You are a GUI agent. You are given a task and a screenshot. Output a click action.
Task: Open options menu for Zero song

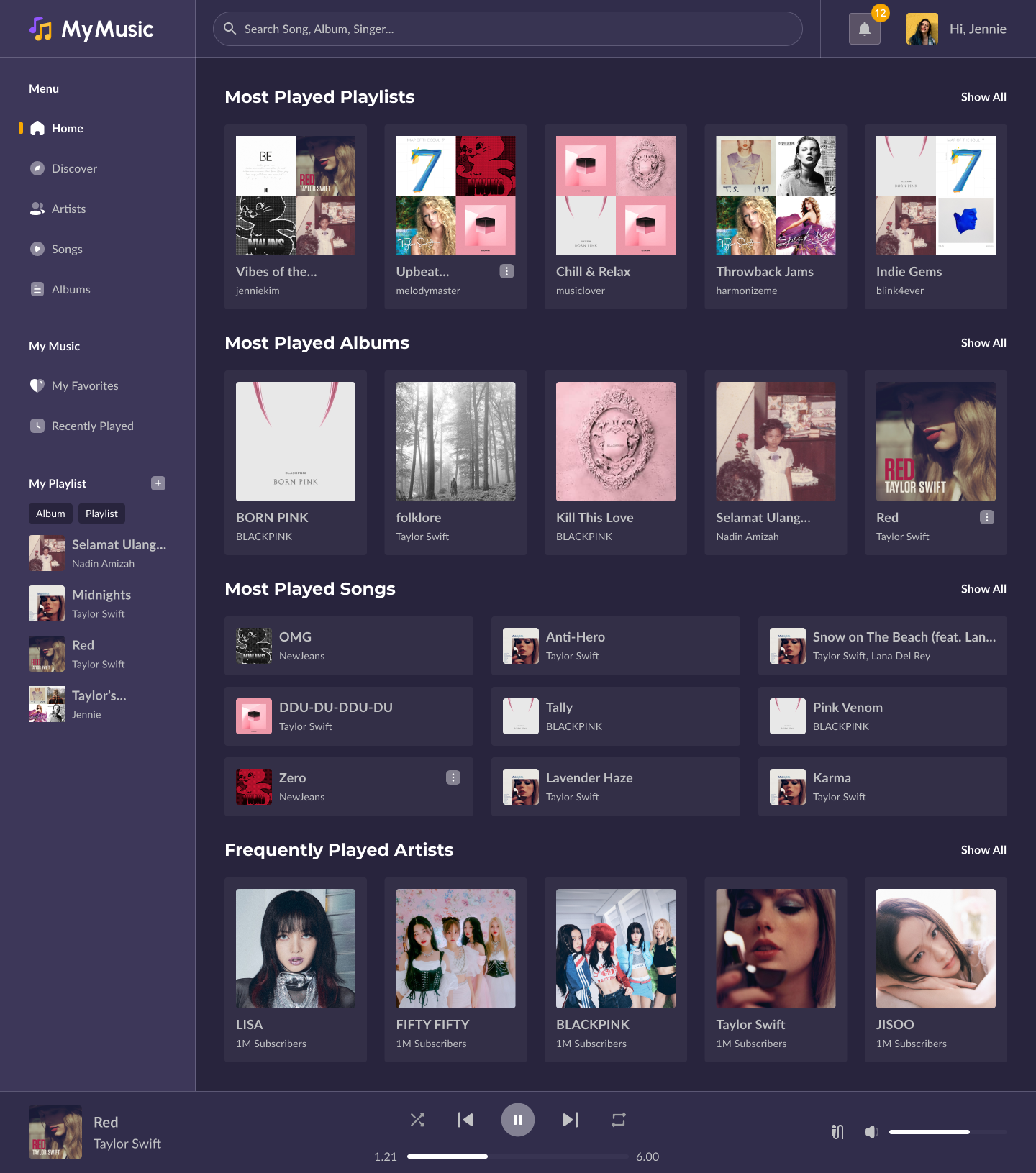click(453, 777)
